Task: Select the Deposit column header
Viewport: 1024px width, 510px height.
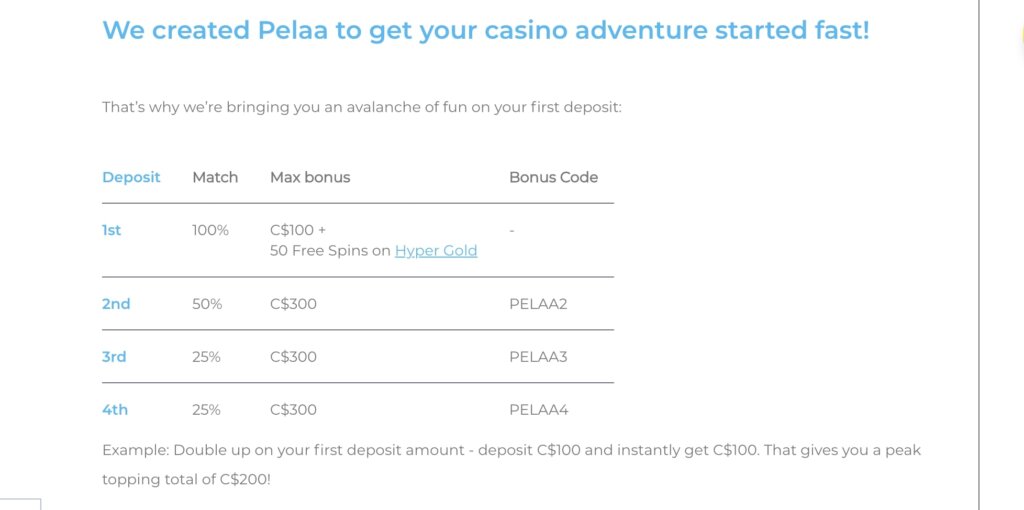Action: [x=131, y=178]
